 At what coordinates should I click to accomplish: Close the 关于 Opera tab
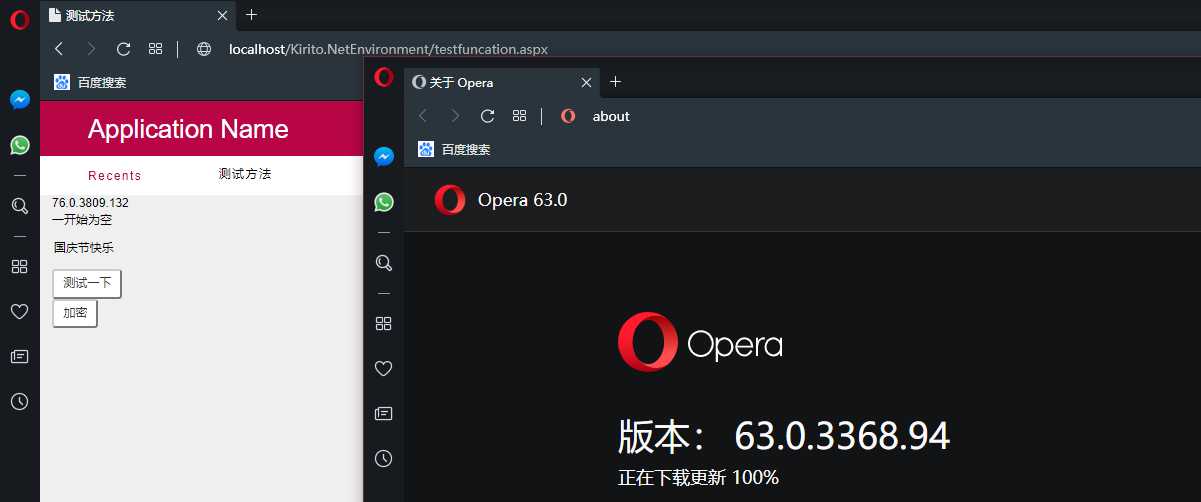(x=586, y=82)
